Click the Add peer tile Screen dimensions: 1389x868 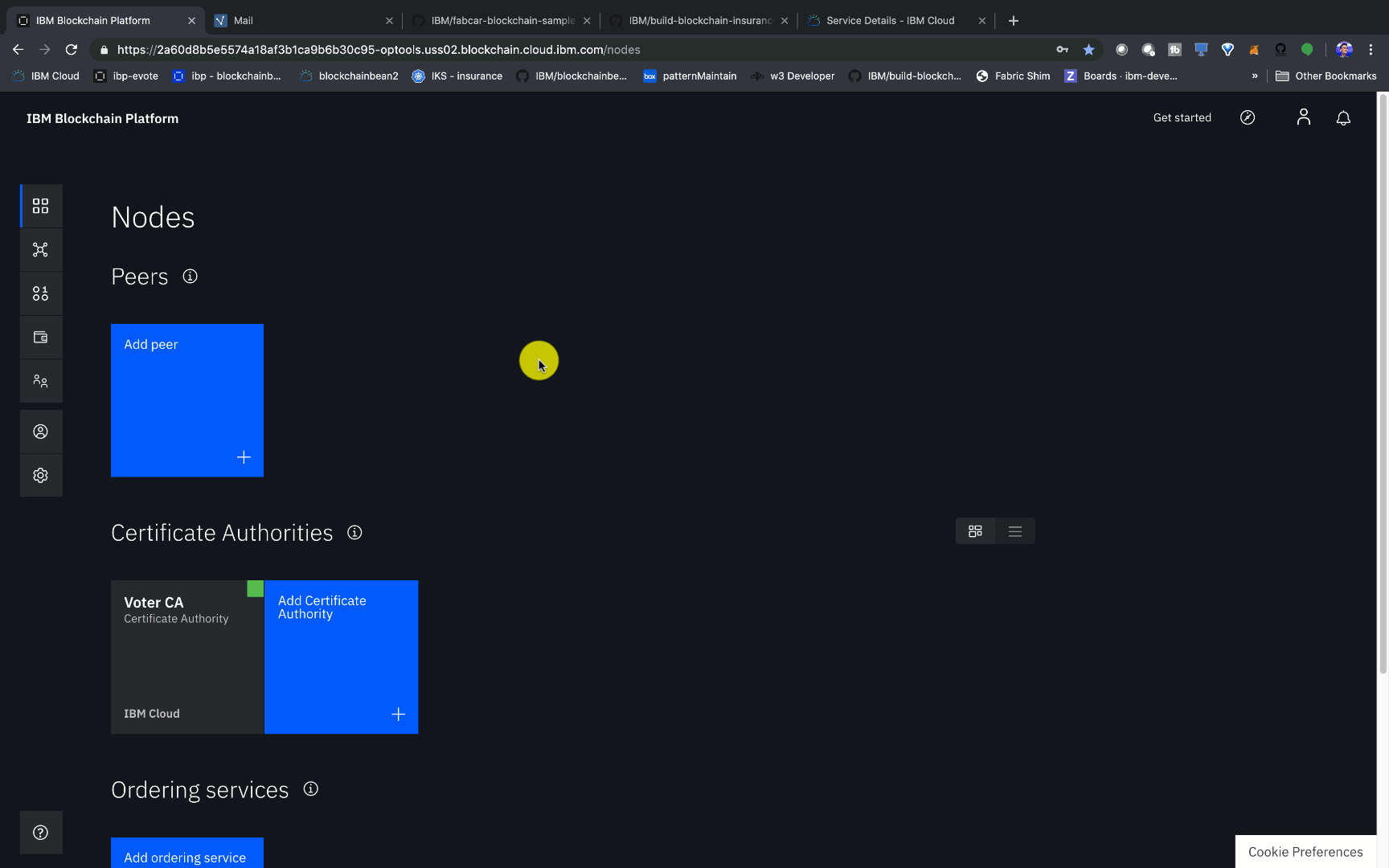coord(187,400)
